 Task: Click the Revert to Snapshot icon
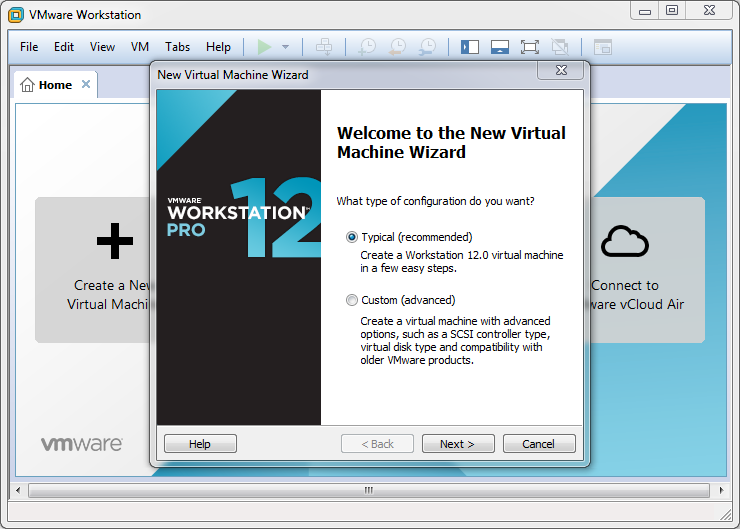click(397, 47)
